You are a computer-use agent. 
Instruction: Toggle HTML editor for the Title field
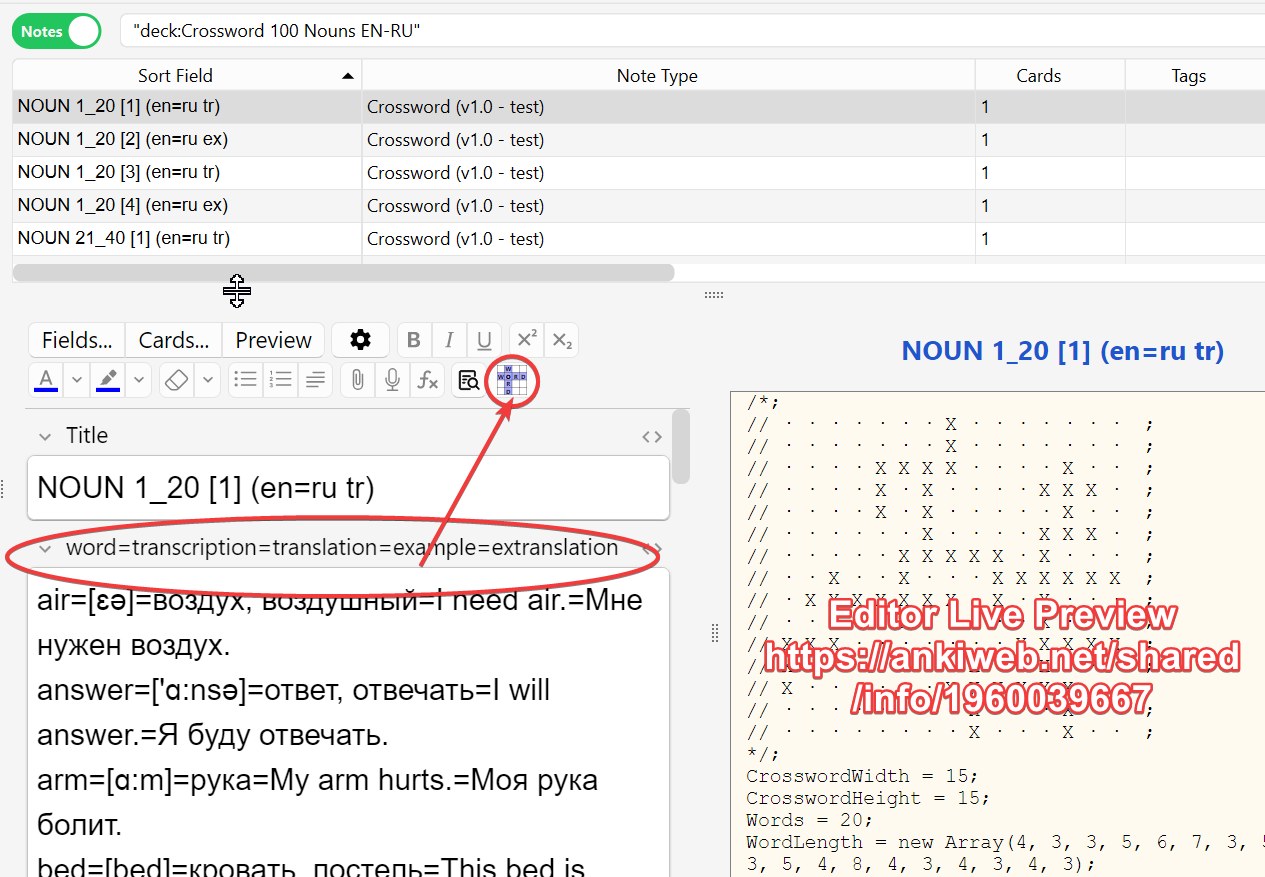pos(652,436)
